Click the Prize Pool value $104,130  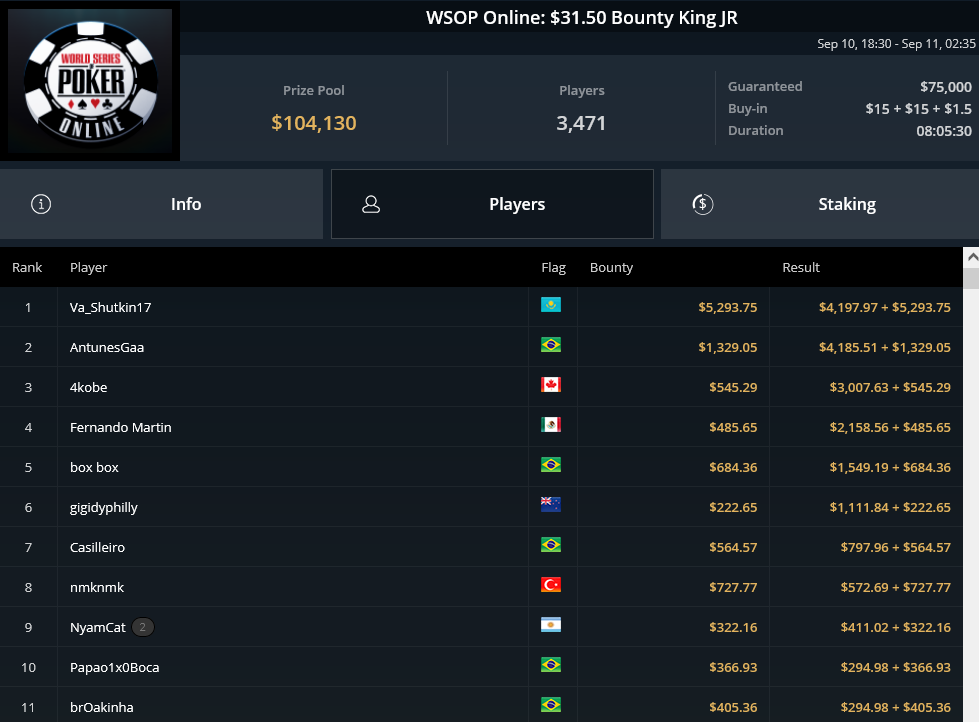coord(314,123)
